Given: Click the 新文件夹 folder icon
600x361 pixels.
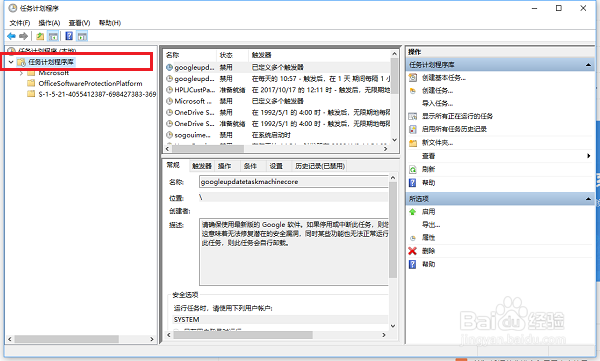Looking at the screenshot, I should [412, 143].
